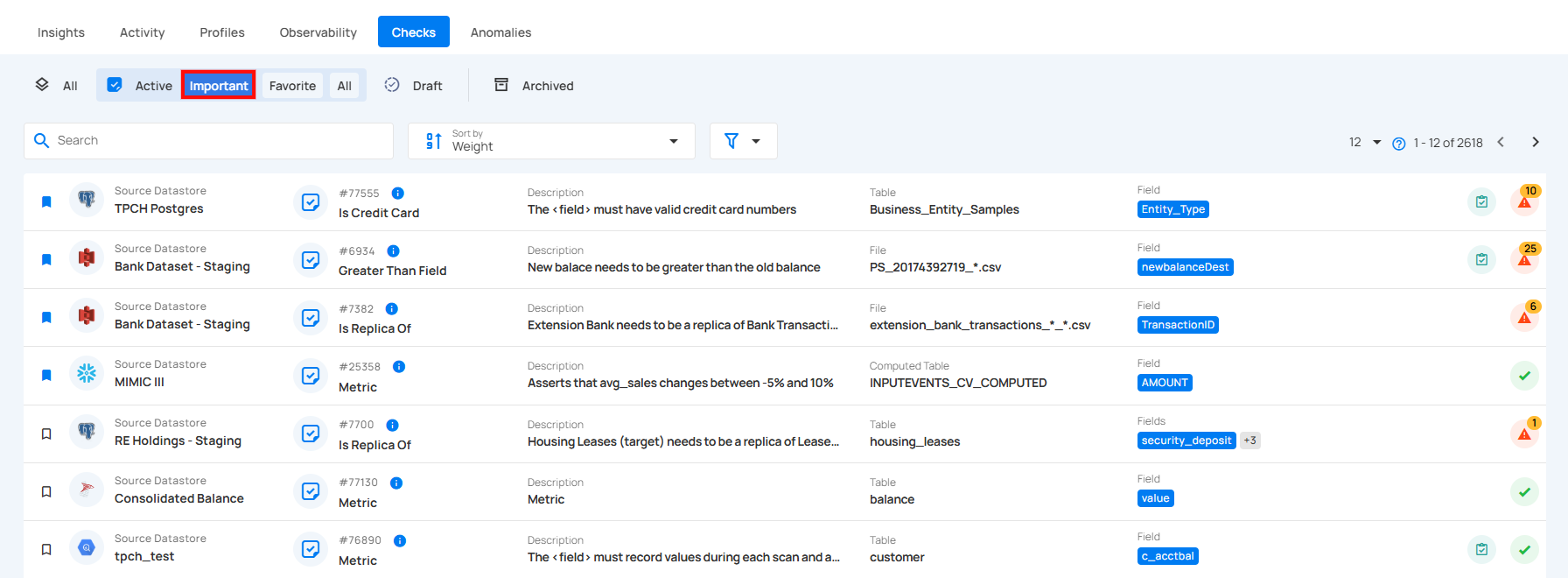Bookmark the tpch_test check
Image resolution: width=1568 pixels, height=578 pixels.
pos(46,549)
